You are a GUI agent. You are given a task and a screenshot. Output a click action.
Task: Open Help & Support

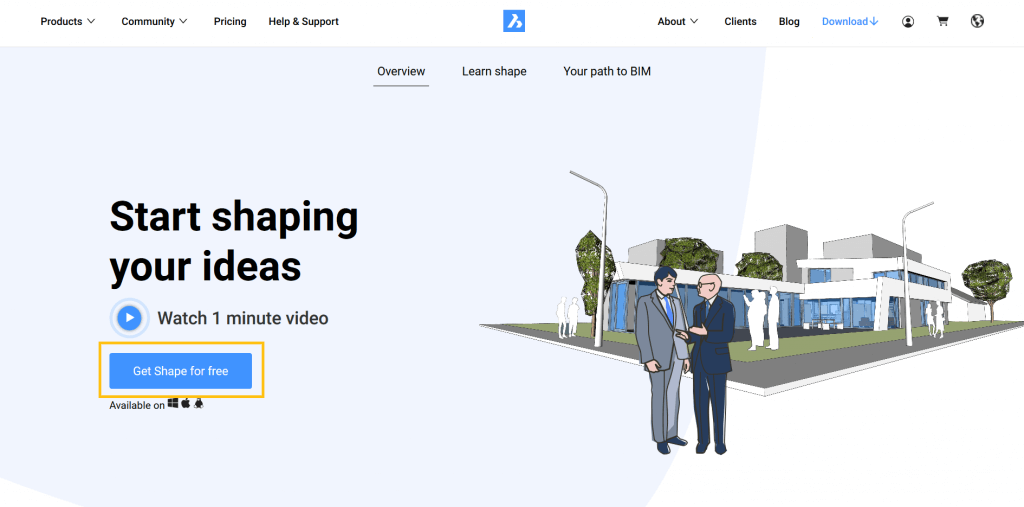pos(304,22)
